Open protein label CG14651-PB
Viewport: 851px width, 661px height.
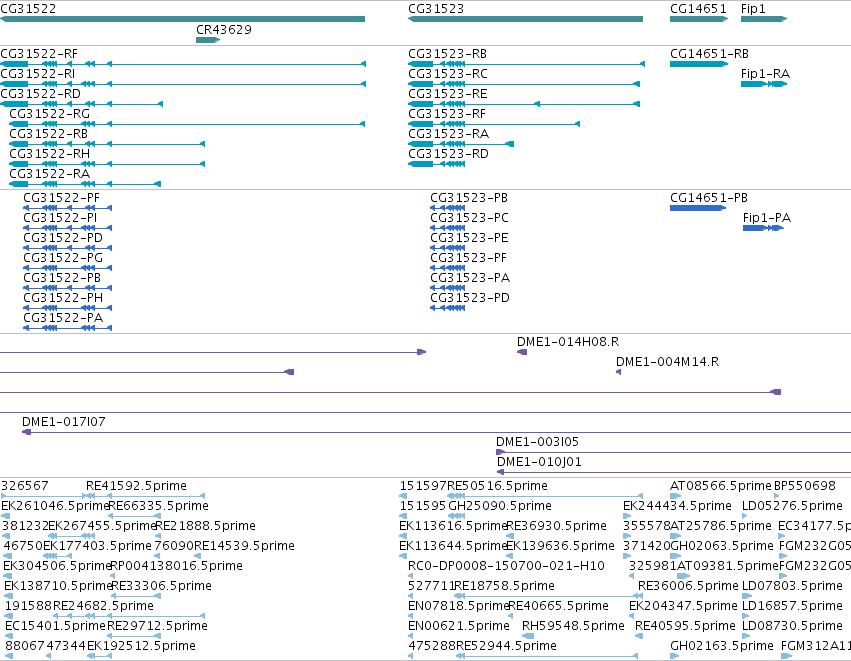[709, 198]
